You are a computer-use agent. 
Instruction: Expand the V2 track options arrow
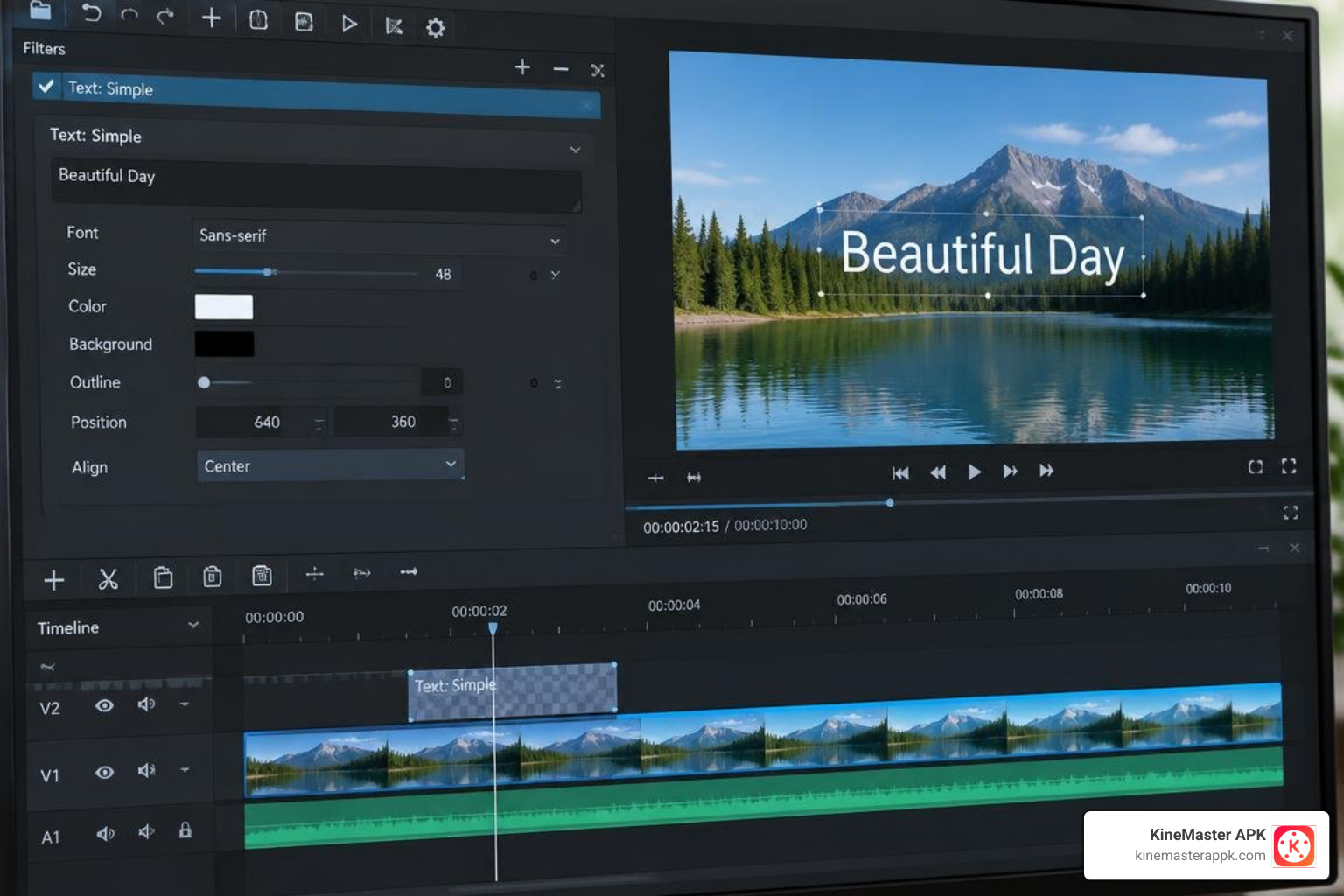185,703
